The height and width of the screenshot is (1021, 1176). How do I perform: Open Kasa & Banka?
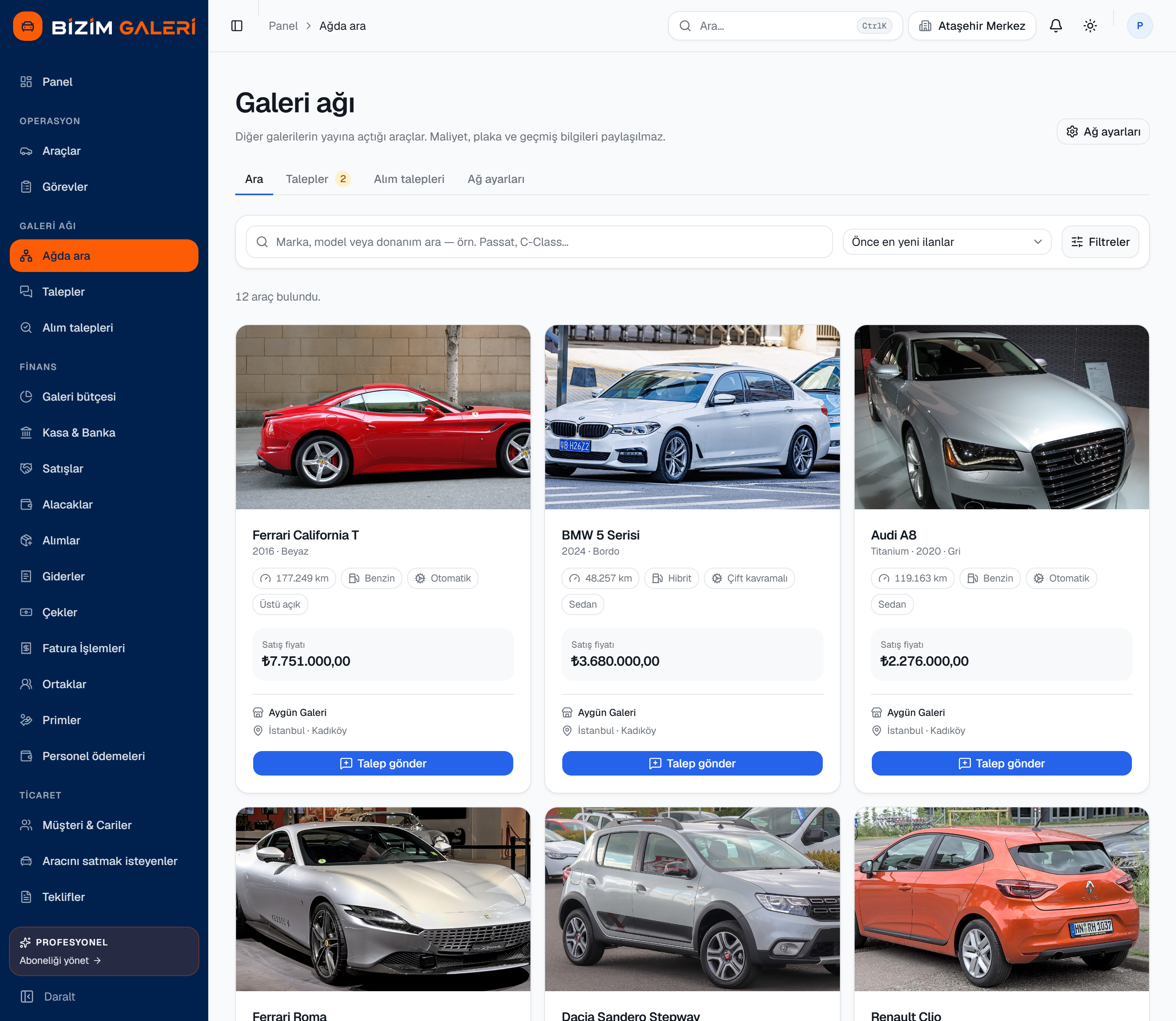[x=104, y=432]
